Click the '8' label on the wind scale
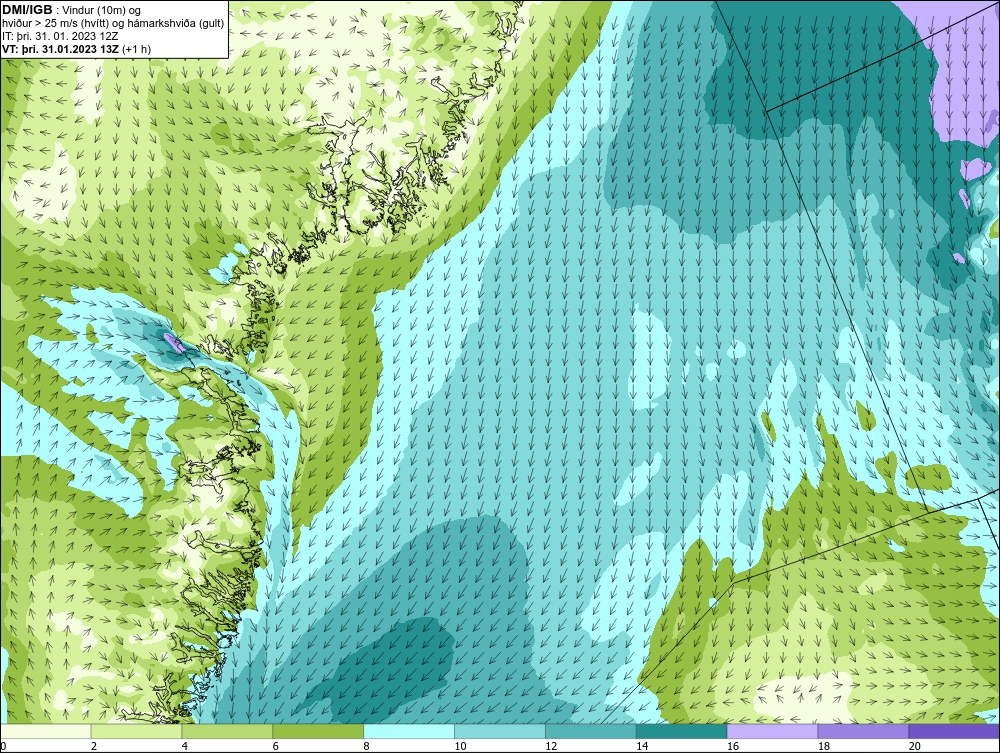 [x=366, y=746]
